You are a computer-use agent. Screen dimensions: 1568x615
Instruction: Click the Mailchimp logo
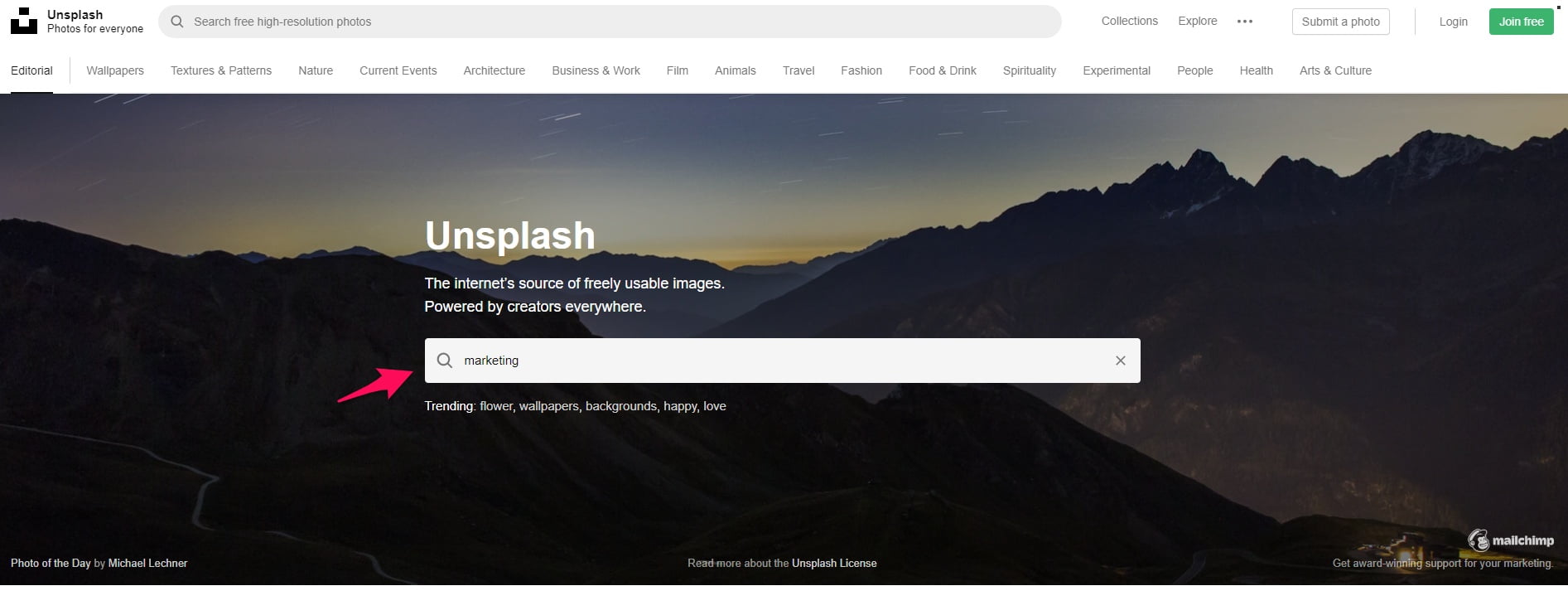pyautogui.click(x=1511, y=540)
